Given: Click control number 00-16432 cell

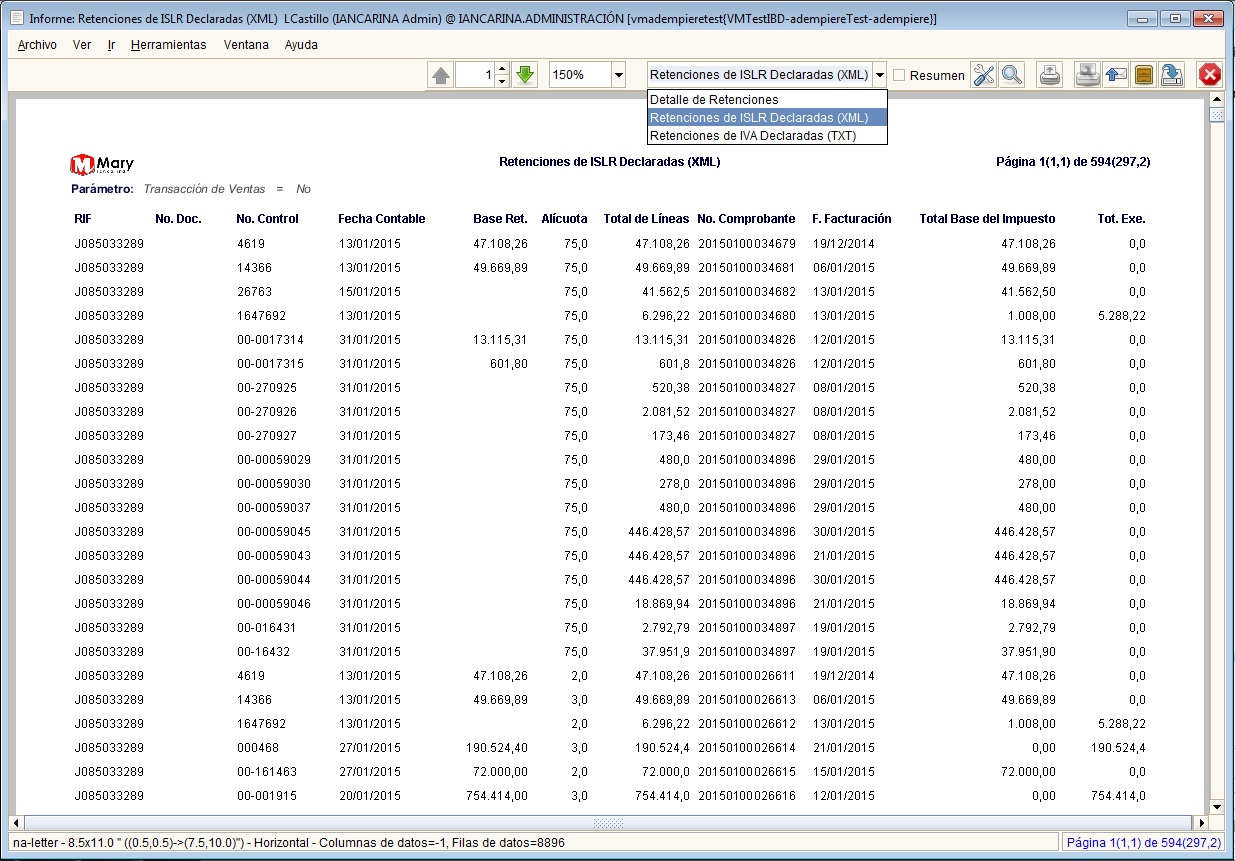Looking at the screenshot, I should 263,651.
